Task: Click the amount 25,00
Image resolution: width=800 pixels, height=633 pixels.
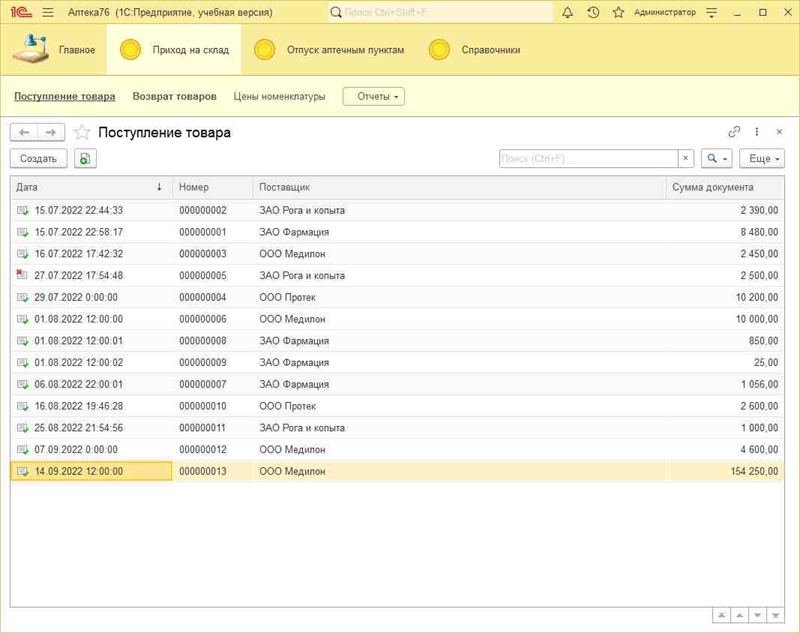Action: pos(766,363)
